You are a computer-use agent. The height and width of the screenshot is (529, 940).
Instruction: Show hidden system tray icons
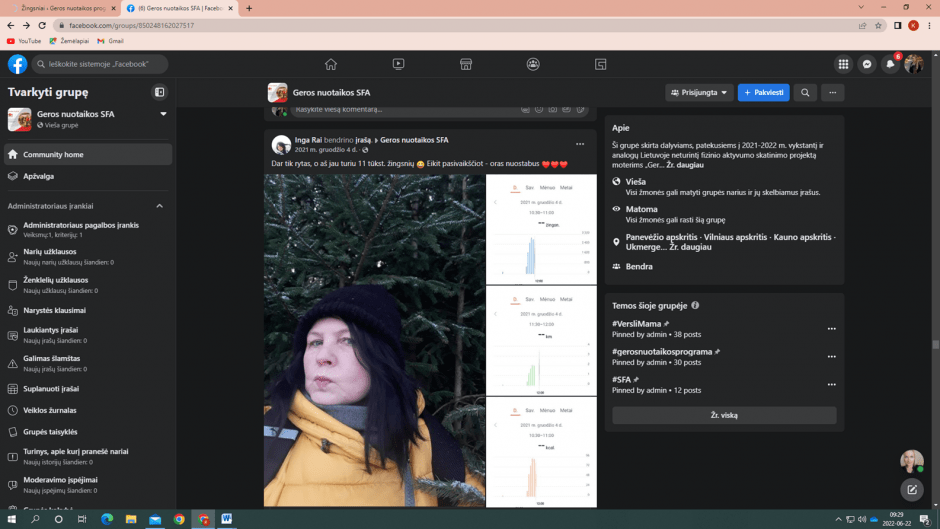[x=838, y=519]
